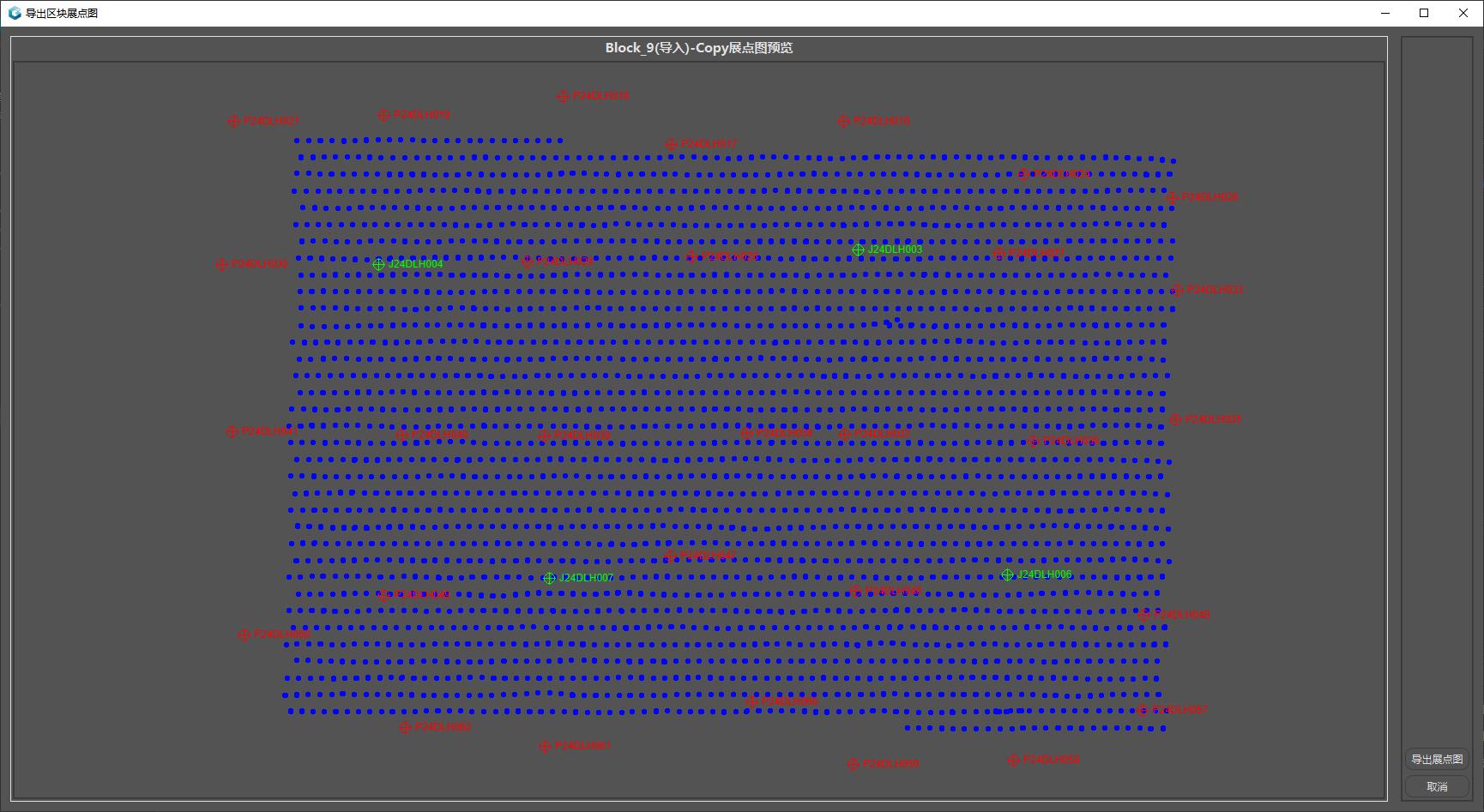This screenshot has height=812, width=1484.
Task: Click red check point marker P24DLH035
Action: click(x=1175, y=419)
